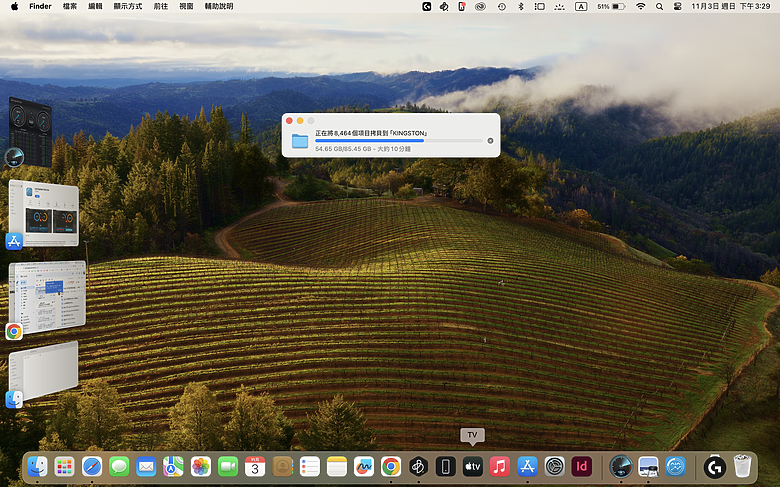Open Calendar showing date 3
The image size is (780, 487).
pos(255,467)
